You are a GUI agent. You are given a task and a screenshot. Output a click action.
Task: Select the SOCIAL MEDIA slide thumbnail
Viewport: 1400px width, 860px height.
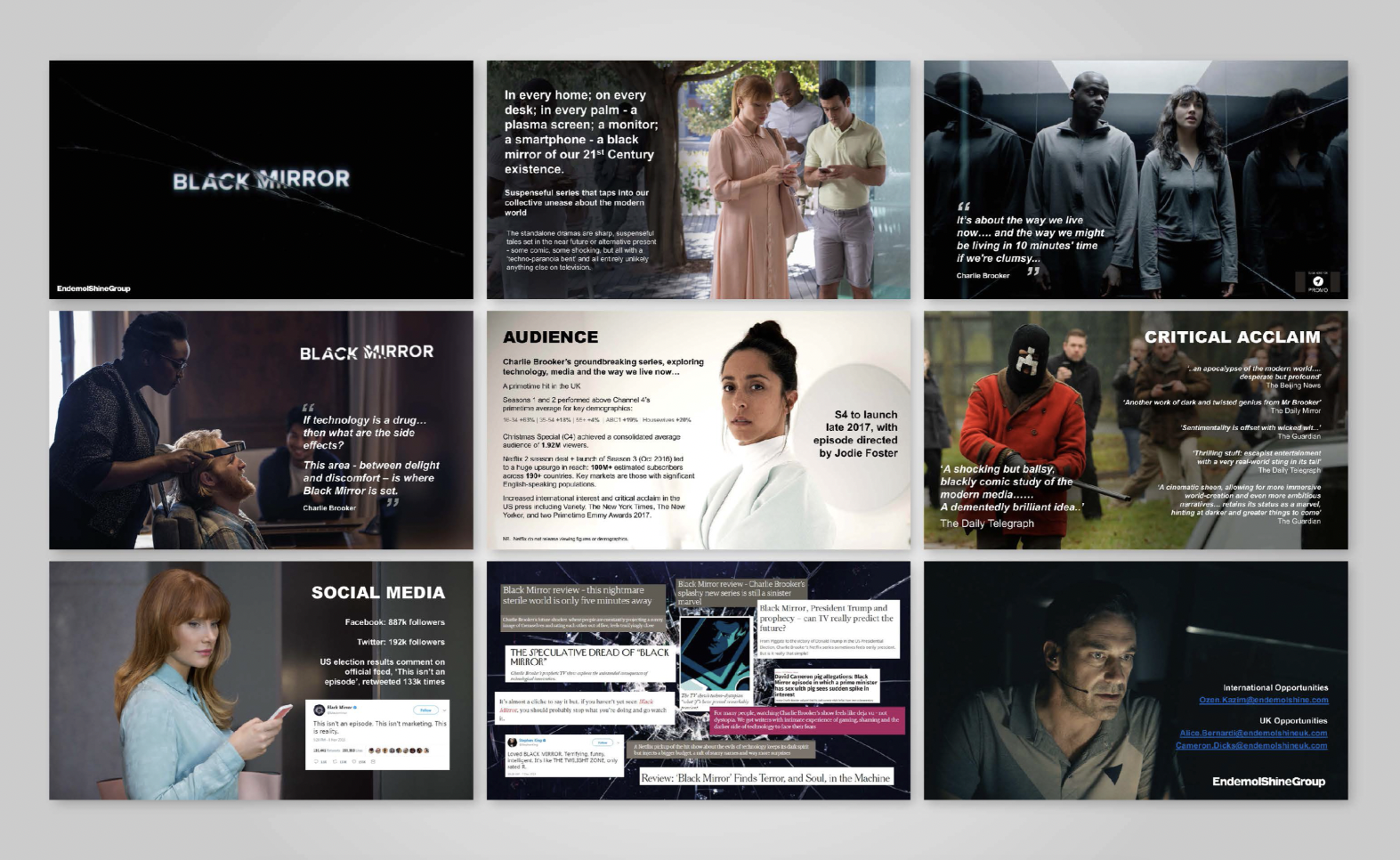tap(261, 680)
